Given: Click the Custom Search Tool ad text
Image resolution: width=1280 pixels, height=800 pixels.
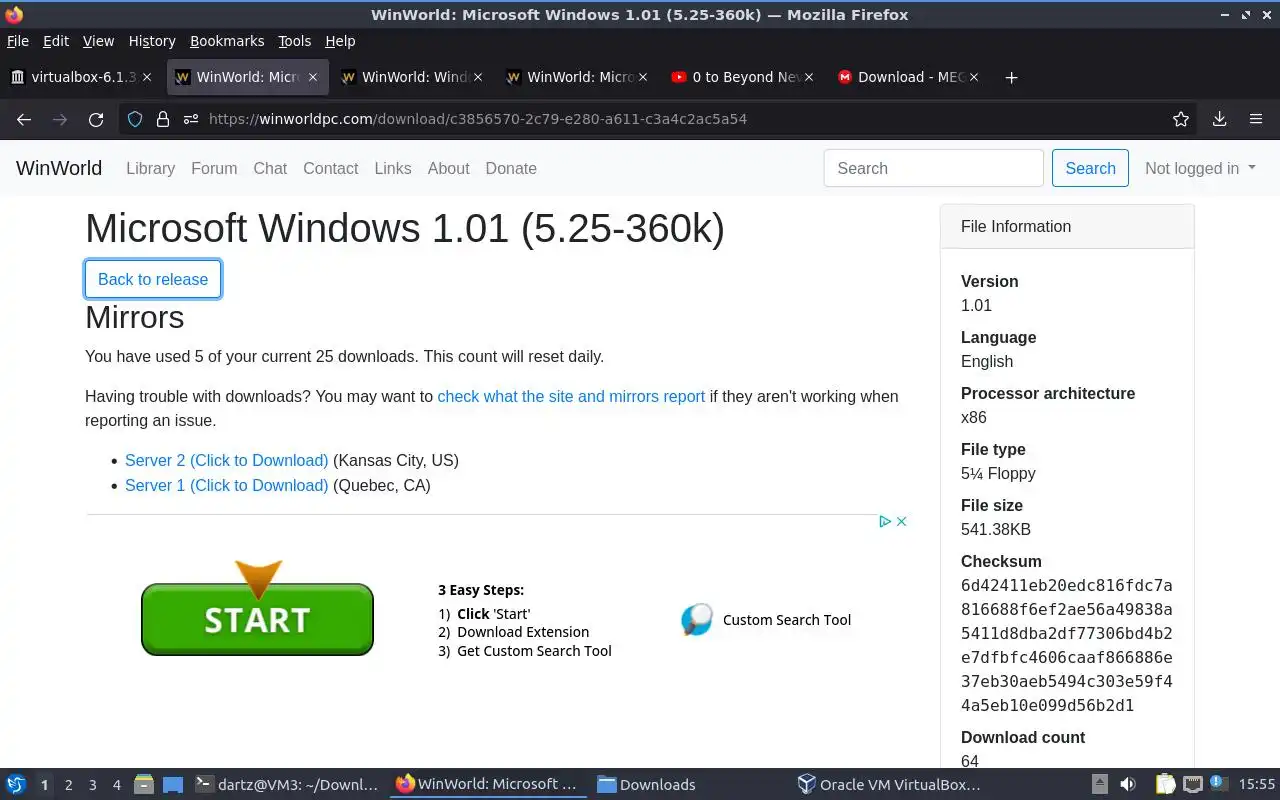Looking at the screenshot, I should 787,620.
